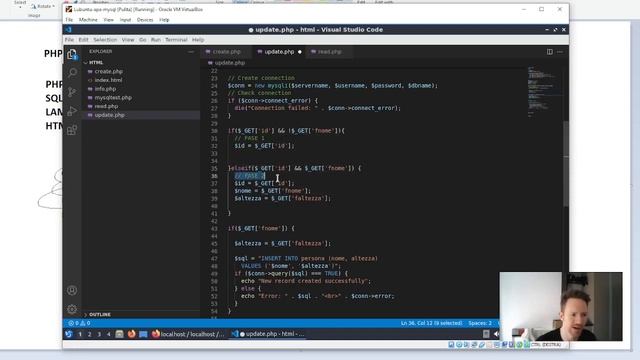Open mysqltest.php in the Explorer
The image size is (640, 360).
pyautogui.click(x=113, y=98)
